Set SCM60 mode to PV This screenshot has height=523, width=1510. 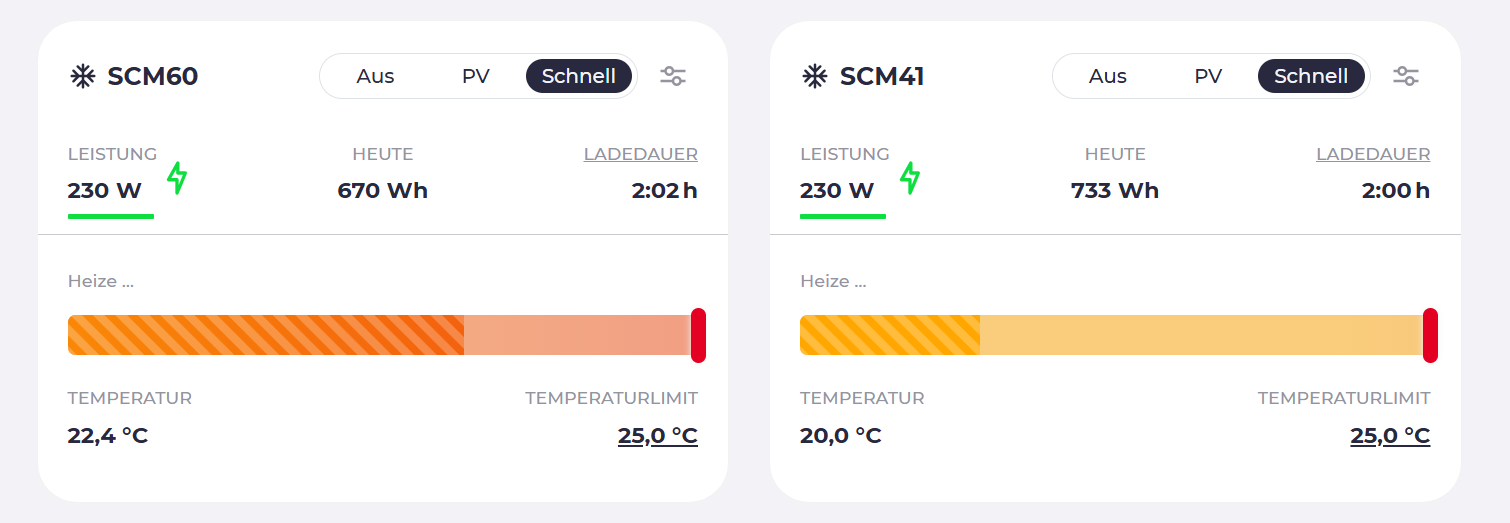[475, 76]
